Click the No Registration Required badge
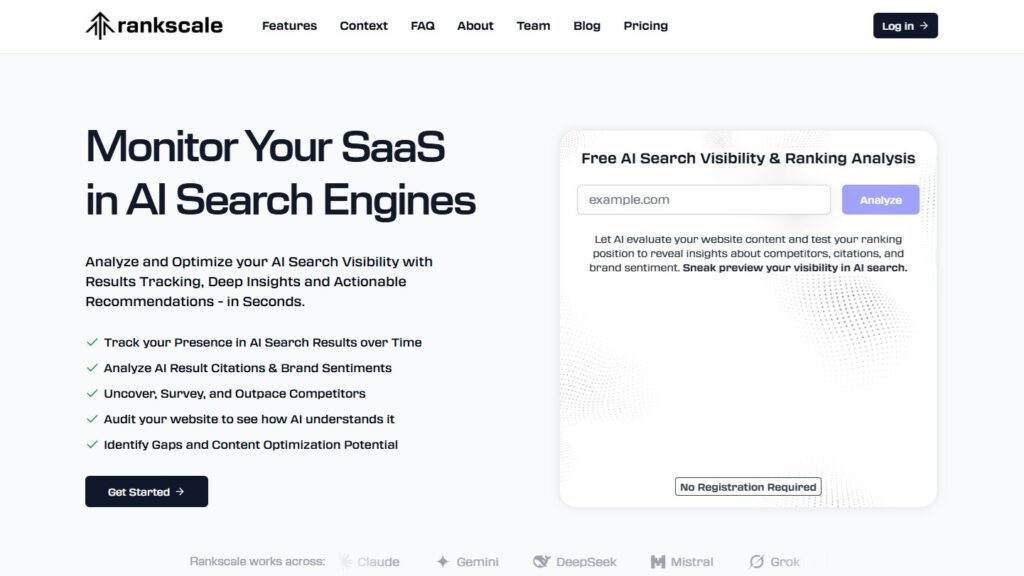The image size is (1024, 576). [748, 487]
